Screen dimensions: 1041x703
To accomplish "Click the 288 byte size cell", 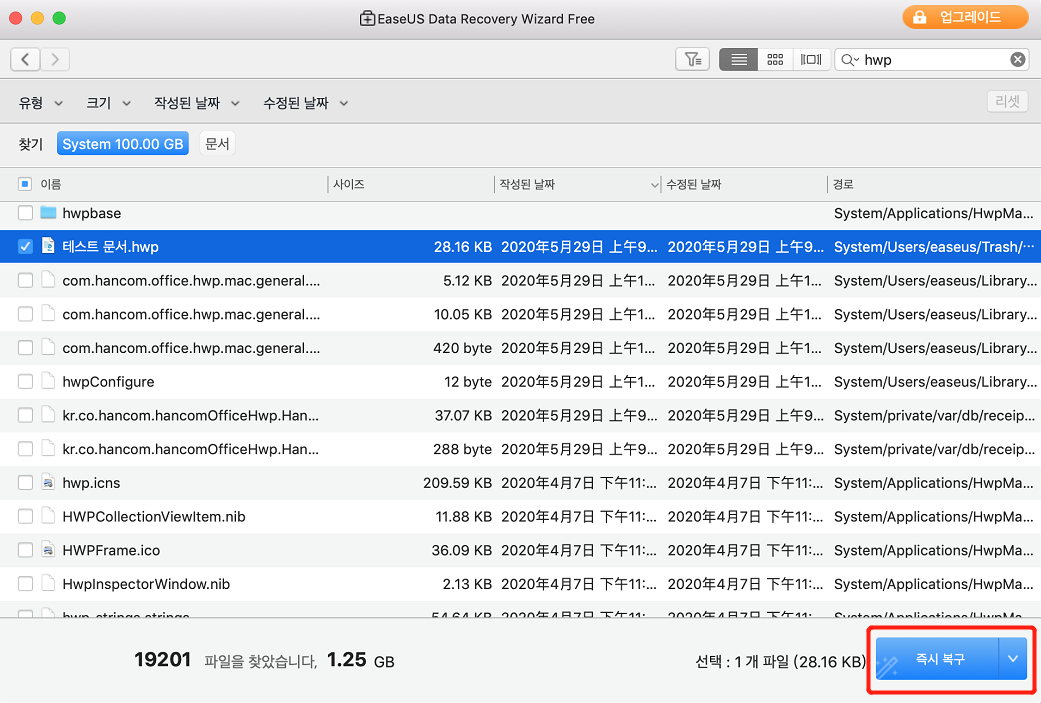I will click(462, 449).
